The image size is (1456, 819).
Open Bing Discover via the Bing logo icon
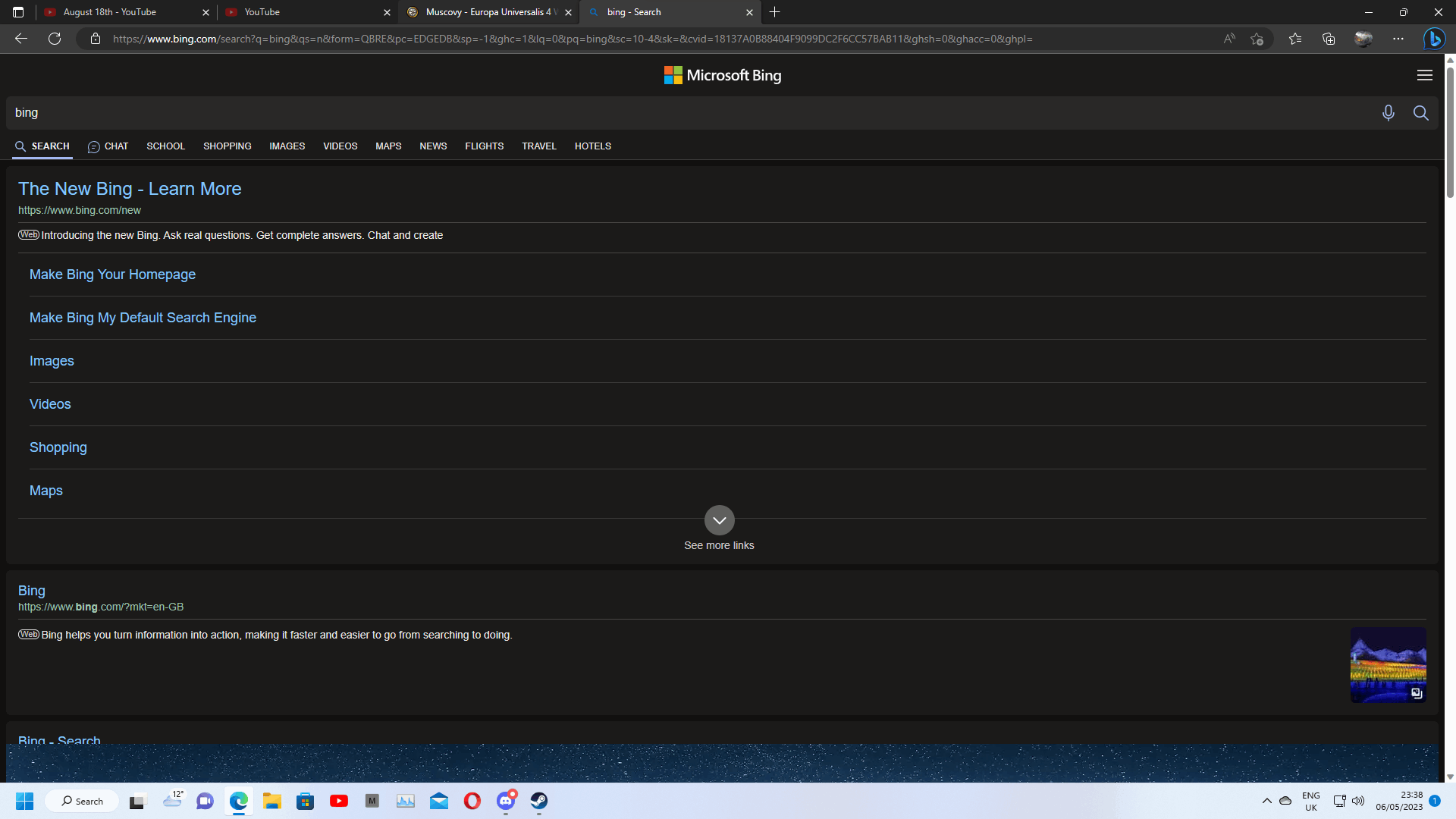(x=1434, y=39)
